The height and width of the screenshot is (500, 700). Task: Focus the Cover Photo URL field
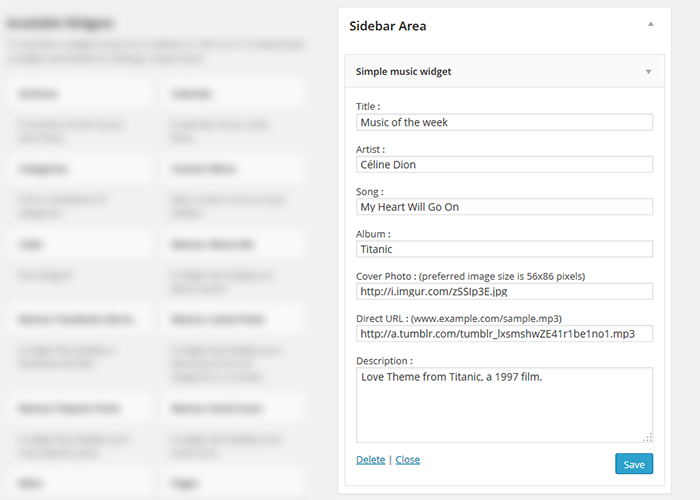[504, 291]
